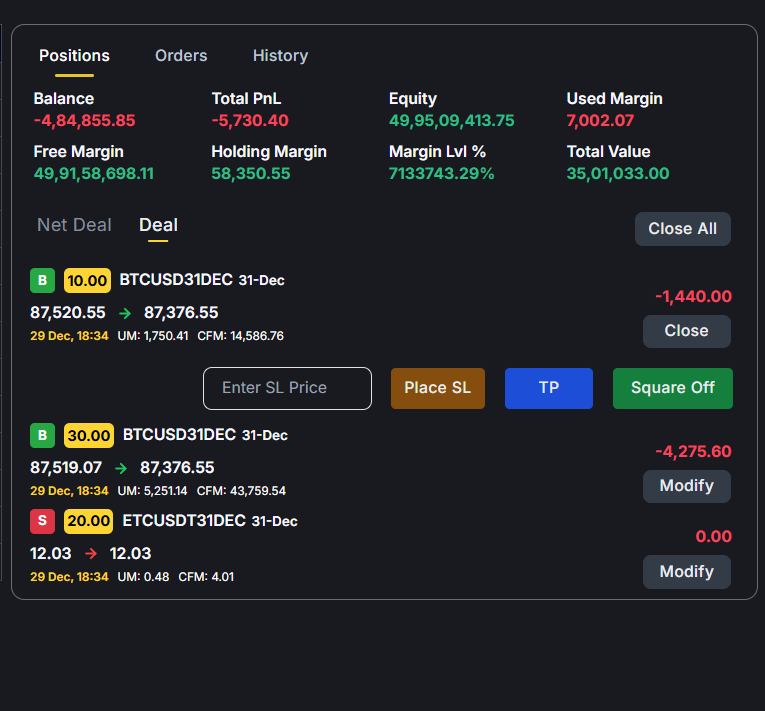The image size is (765, 711).
Task: Click the Enter SL Price field
Action: coord(287,388)
